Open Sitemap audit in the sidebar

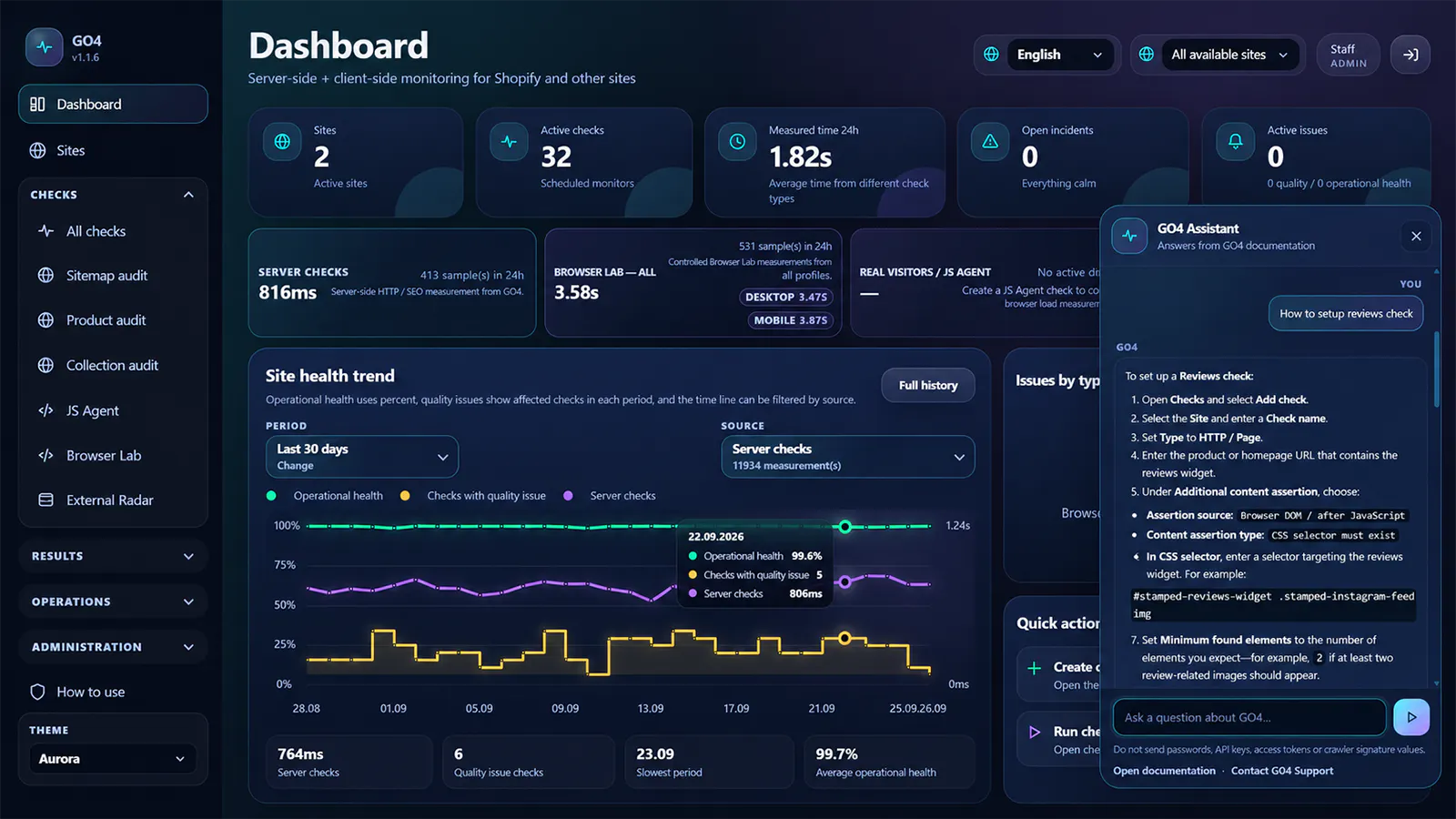pos(113,276)
